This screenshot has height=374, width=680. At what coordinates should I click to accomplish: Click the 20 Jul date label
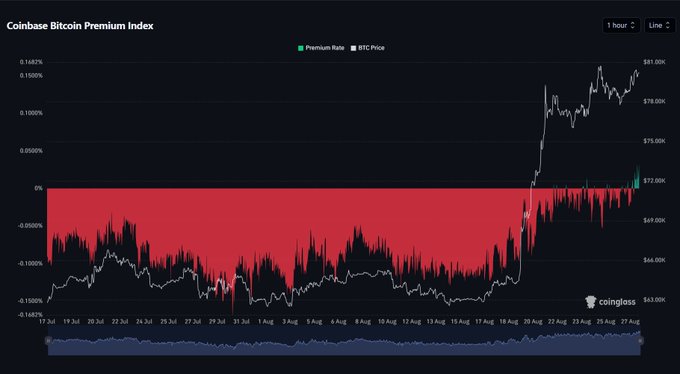pos(95,322)
